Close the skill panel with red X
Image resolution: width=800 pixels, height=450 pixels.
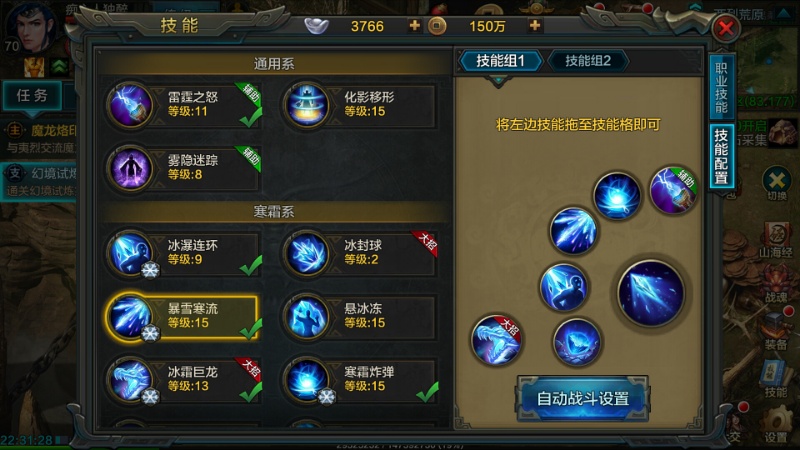(726, 28)
